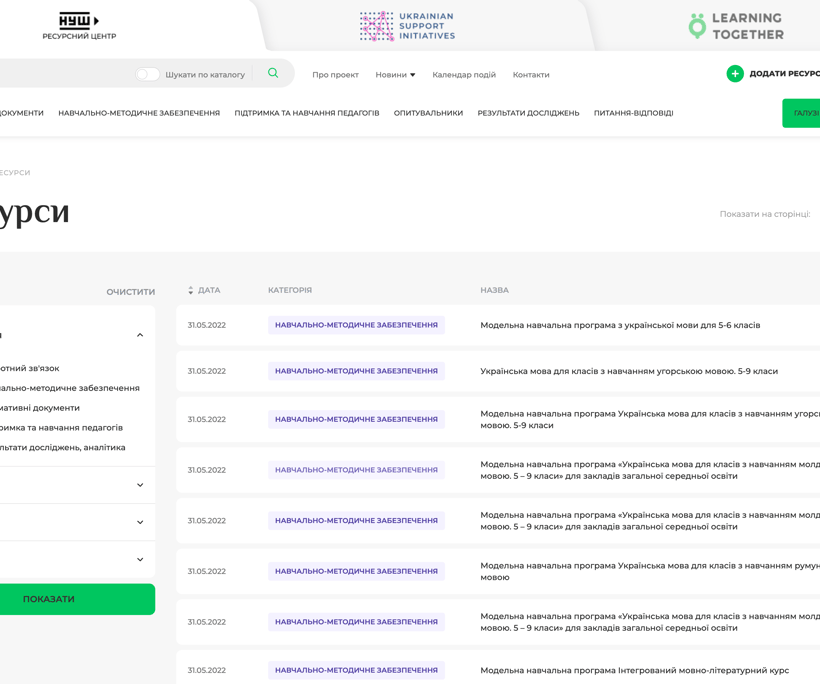Select досліджень, аналітика filter option

pos(63,448)
